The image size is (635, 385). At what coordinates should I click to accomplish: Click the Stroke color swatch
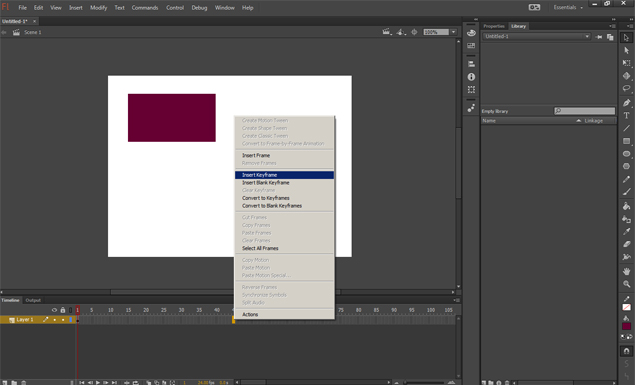(x=626, y=307)
